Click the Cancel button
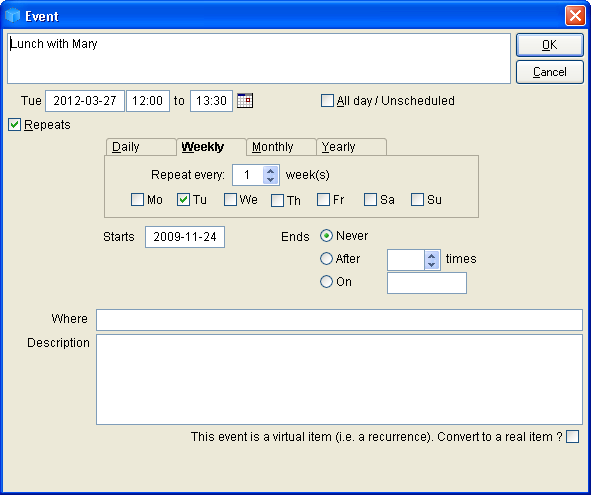The image size is (591, 495). coord(550,72)
